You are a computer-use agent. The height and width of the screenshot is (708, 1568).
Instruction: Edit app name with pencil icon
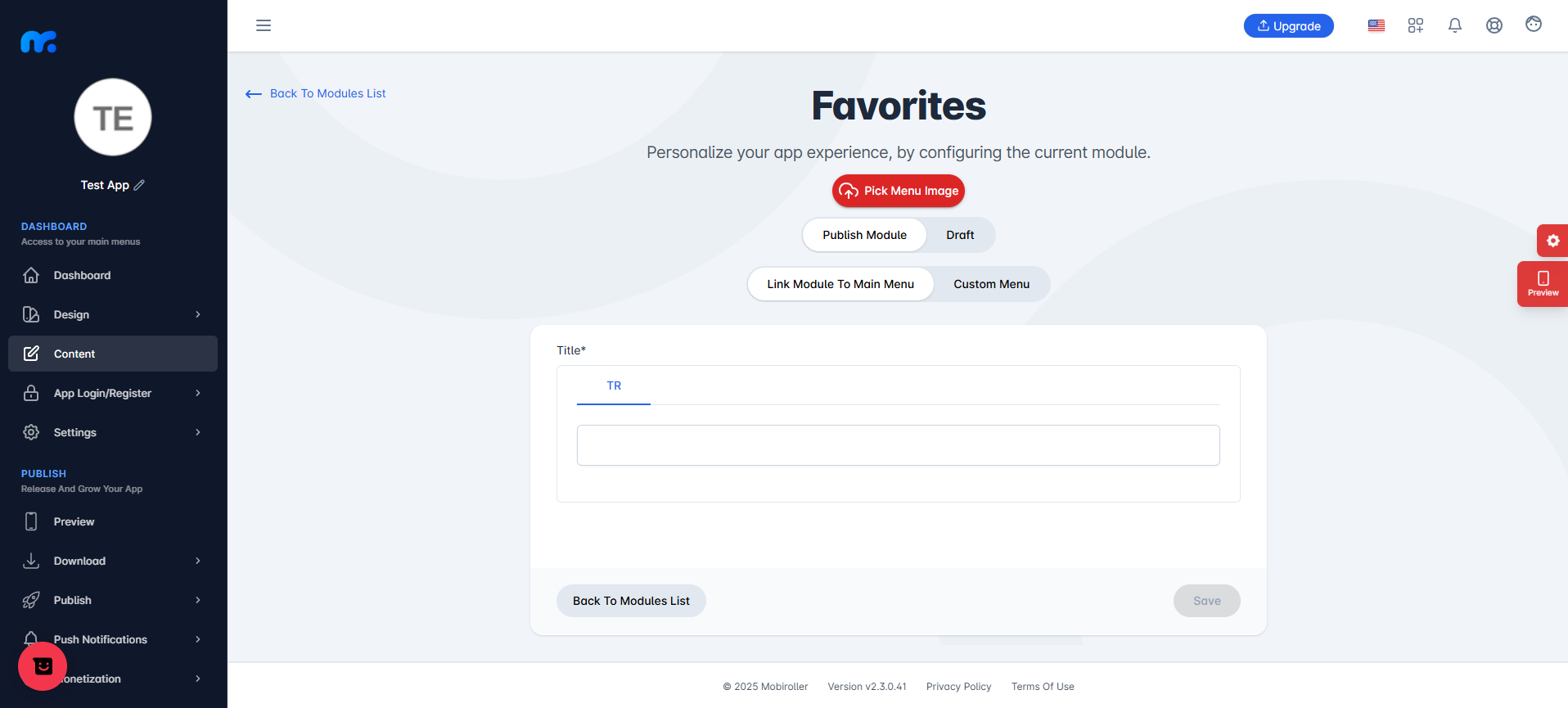click(x=139, y=185)
